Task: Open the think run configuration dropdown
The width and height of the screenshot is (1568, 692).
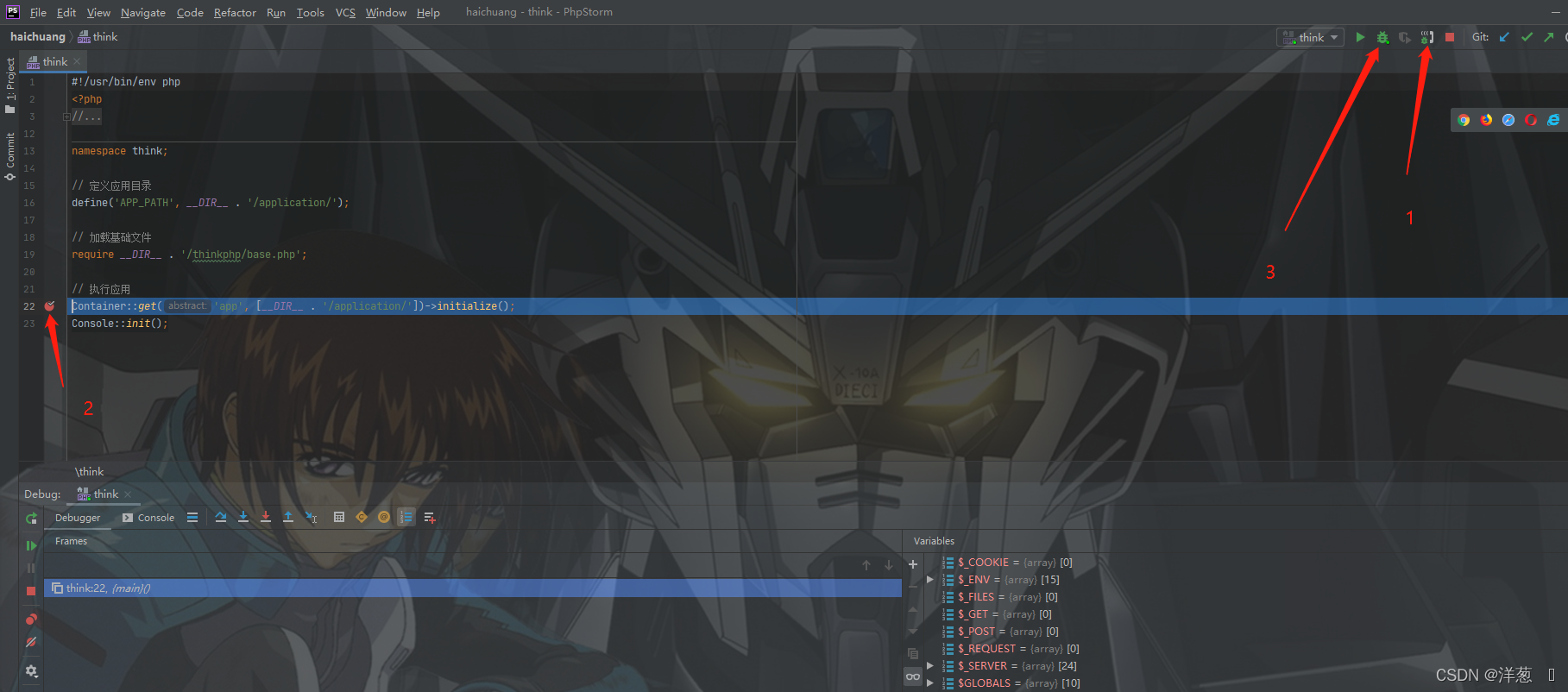Action: [1310, 37]
